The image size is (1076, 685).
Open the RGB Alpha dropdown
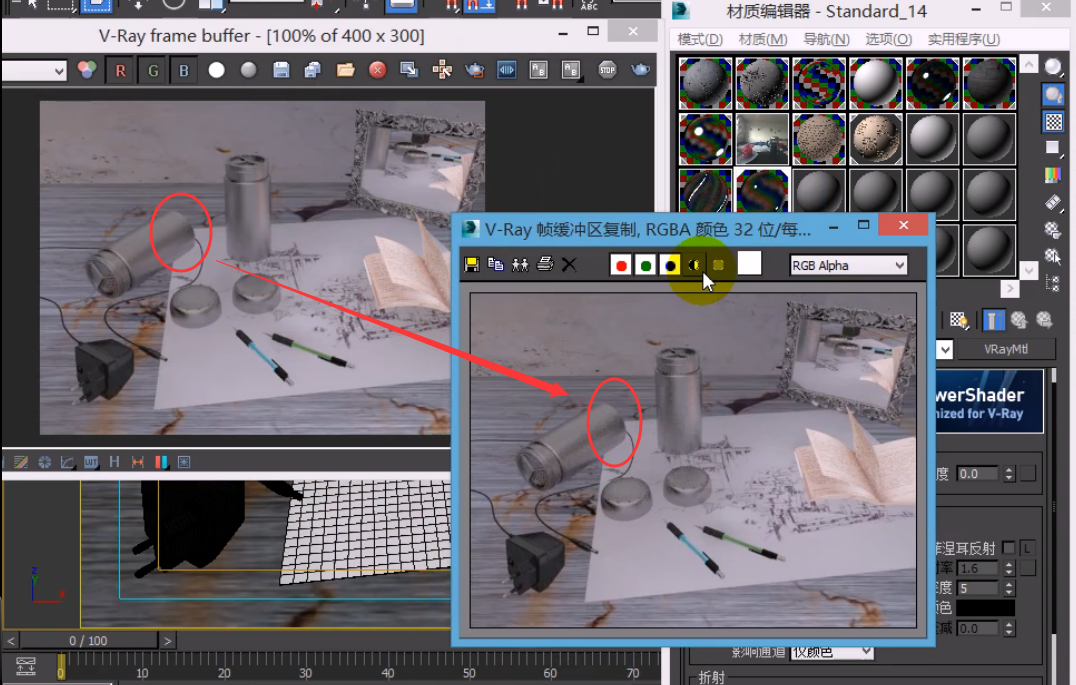(848, 265)
